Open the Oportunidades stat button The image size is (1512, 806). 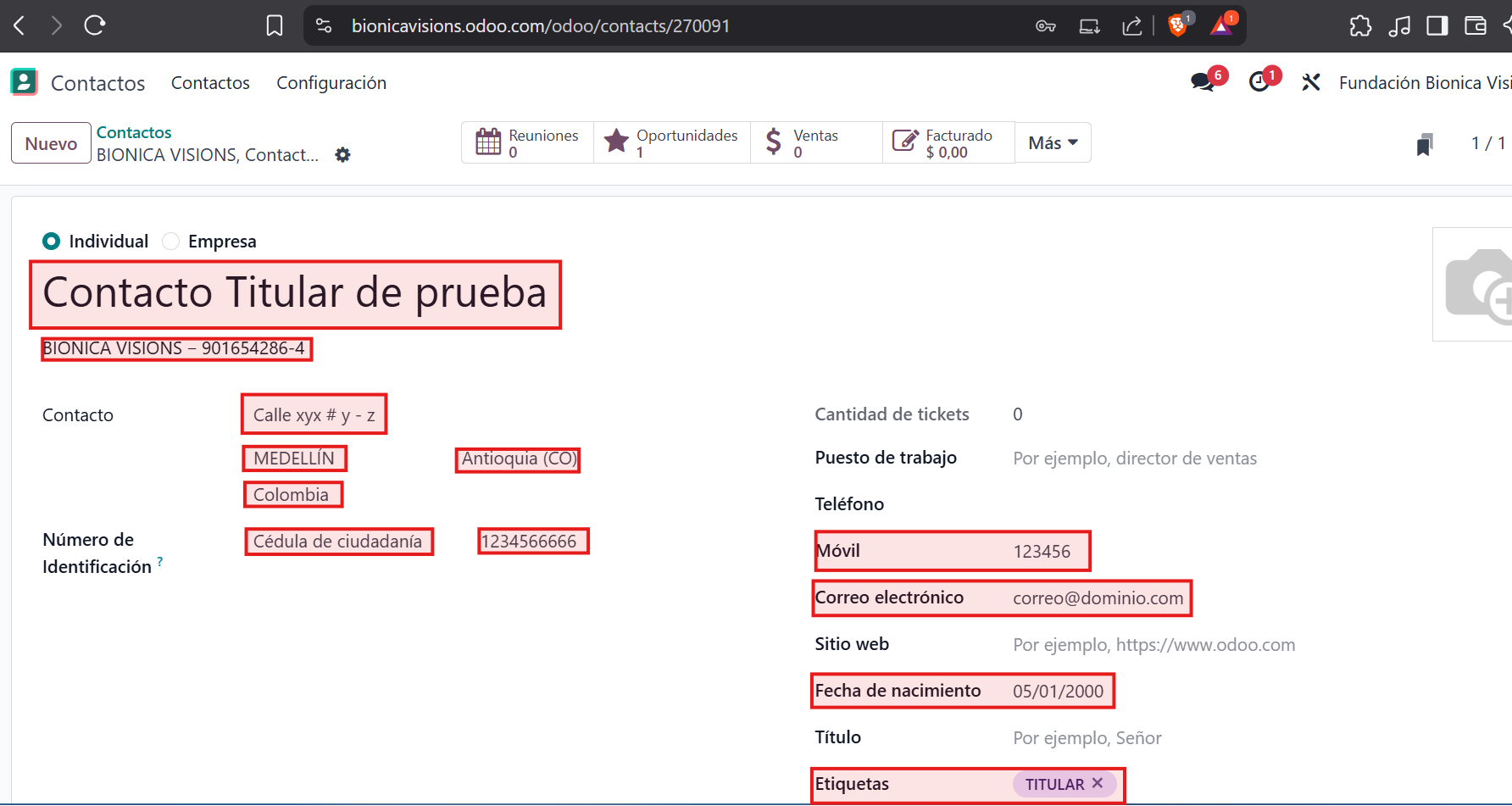[x=671, y=142]
